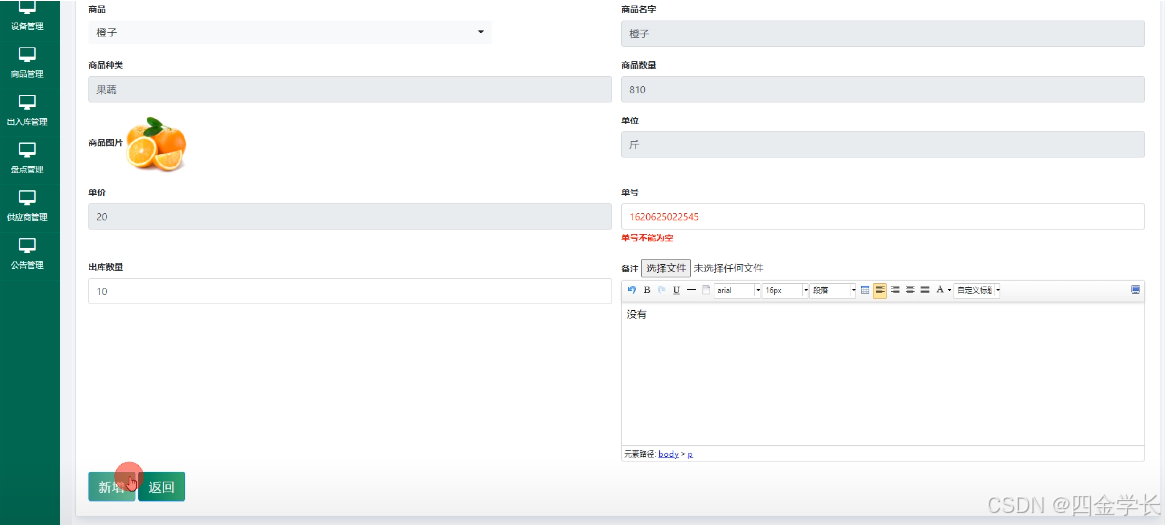The width and height of the screenshot is (1165, 525).
Task: Click the justify alignment icon in editor
Action: [925, 290]
